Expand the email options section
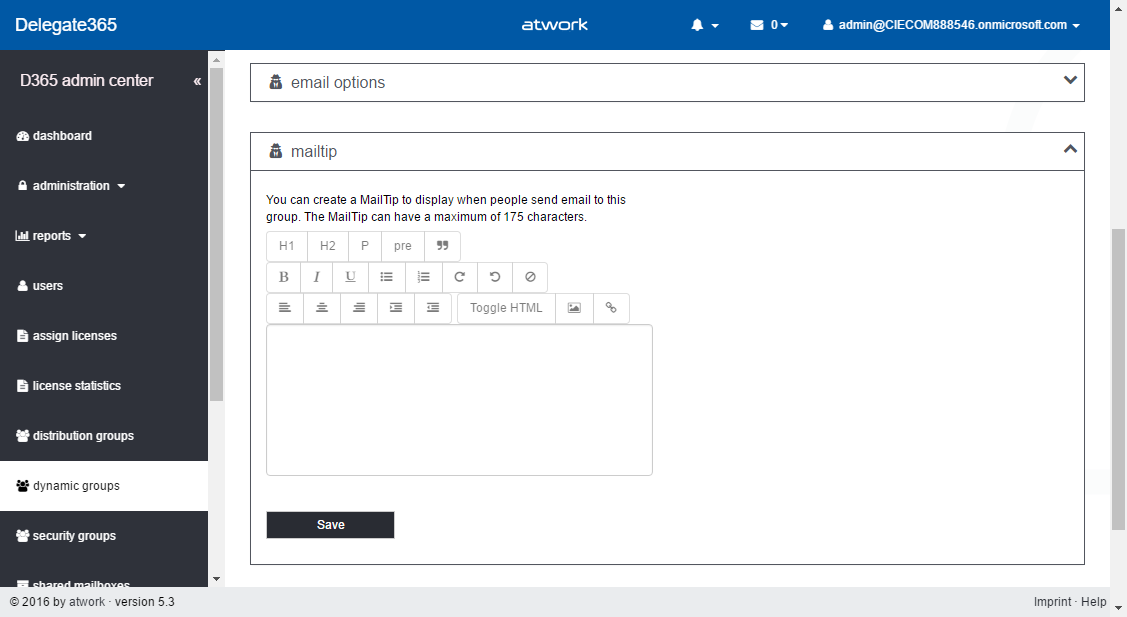This screenshot has height=617, width=1127. click(1070, 81)
